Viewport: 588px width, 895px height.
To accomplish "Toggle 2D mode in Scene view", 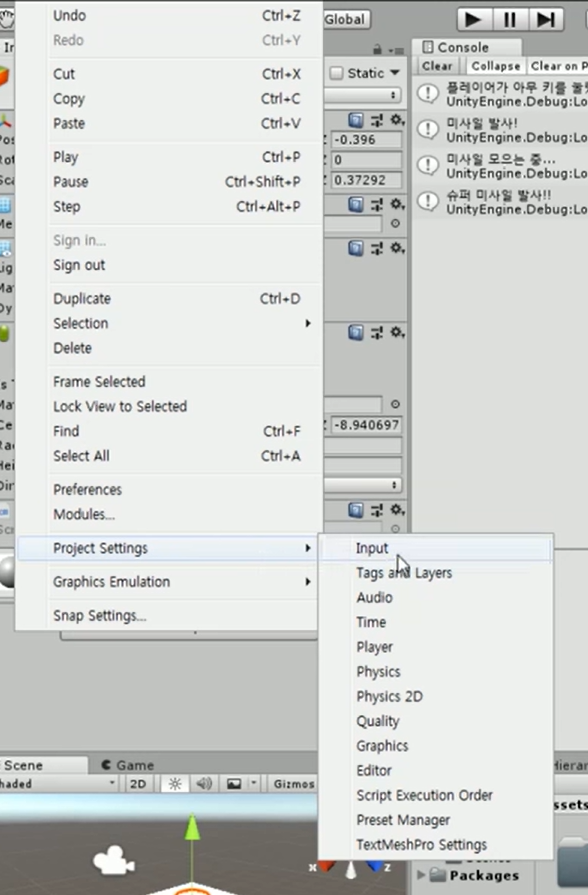I will [138, 784].
